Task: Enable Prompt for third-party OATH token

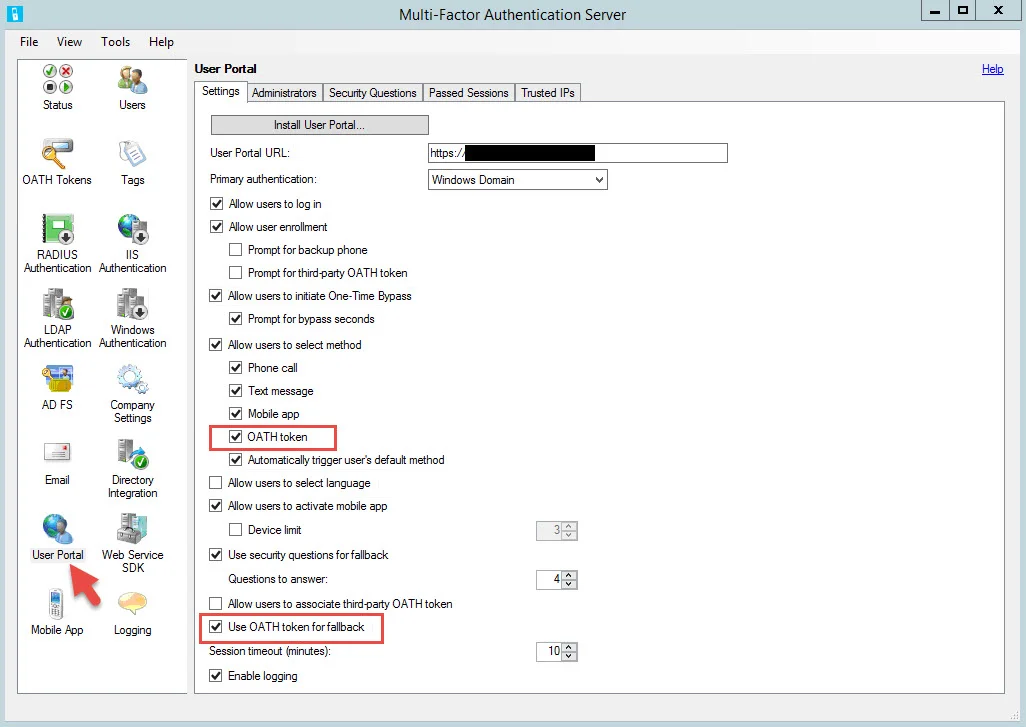Action: [236, 273]
